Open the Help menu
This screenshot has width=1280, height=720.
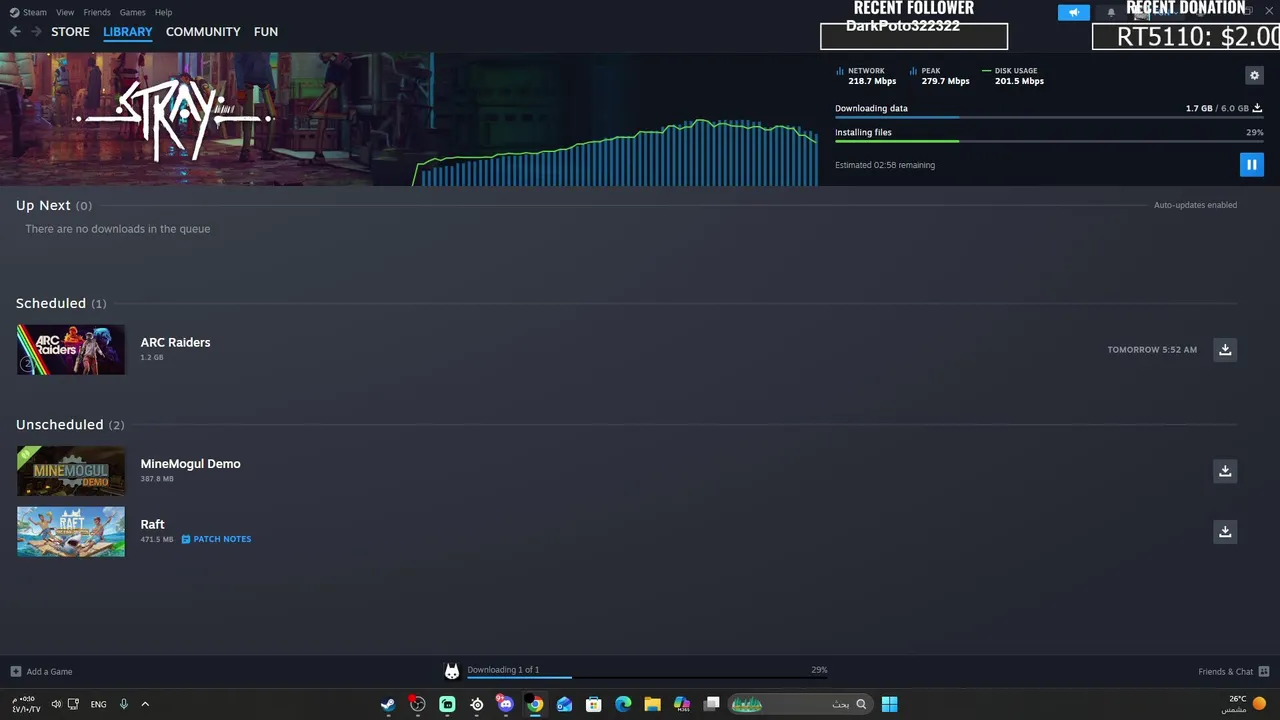click(163, 12)
